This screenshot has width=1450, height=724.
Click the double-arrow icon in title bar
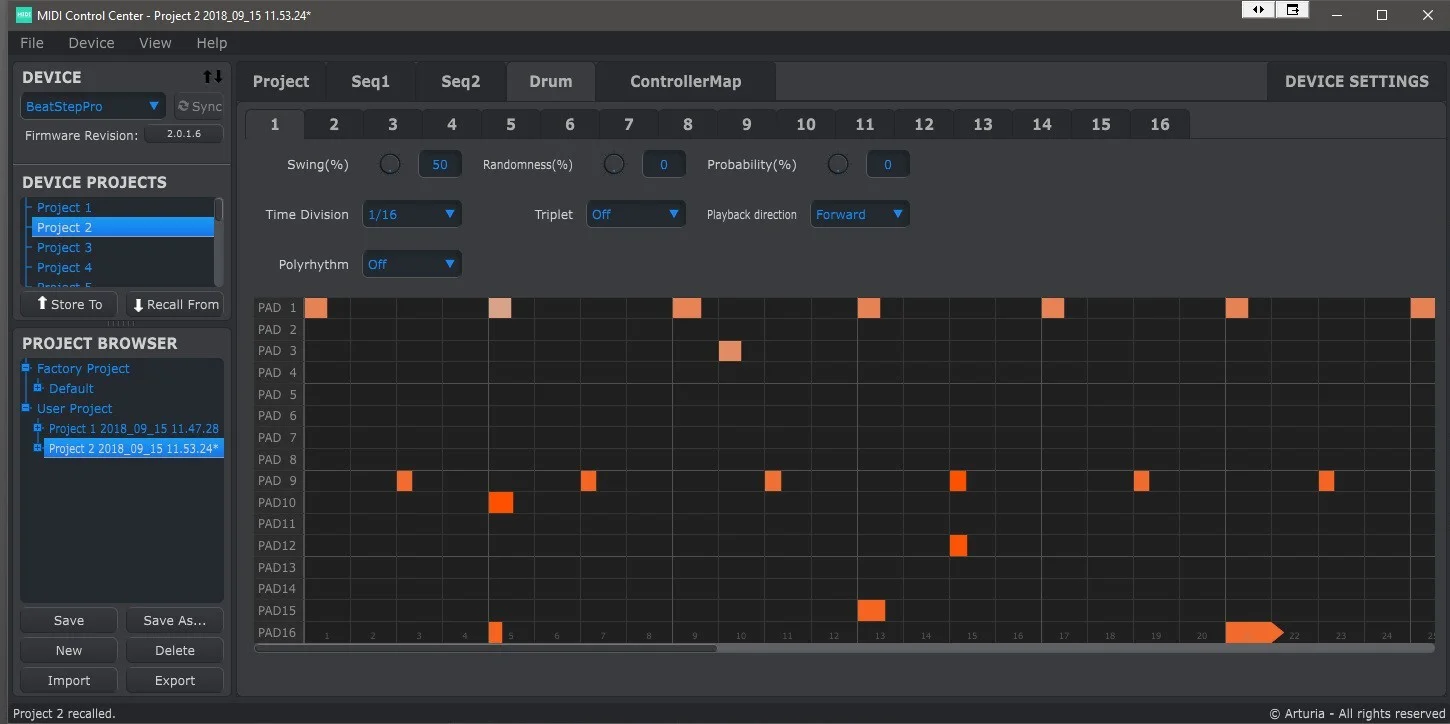point(1258,10)
